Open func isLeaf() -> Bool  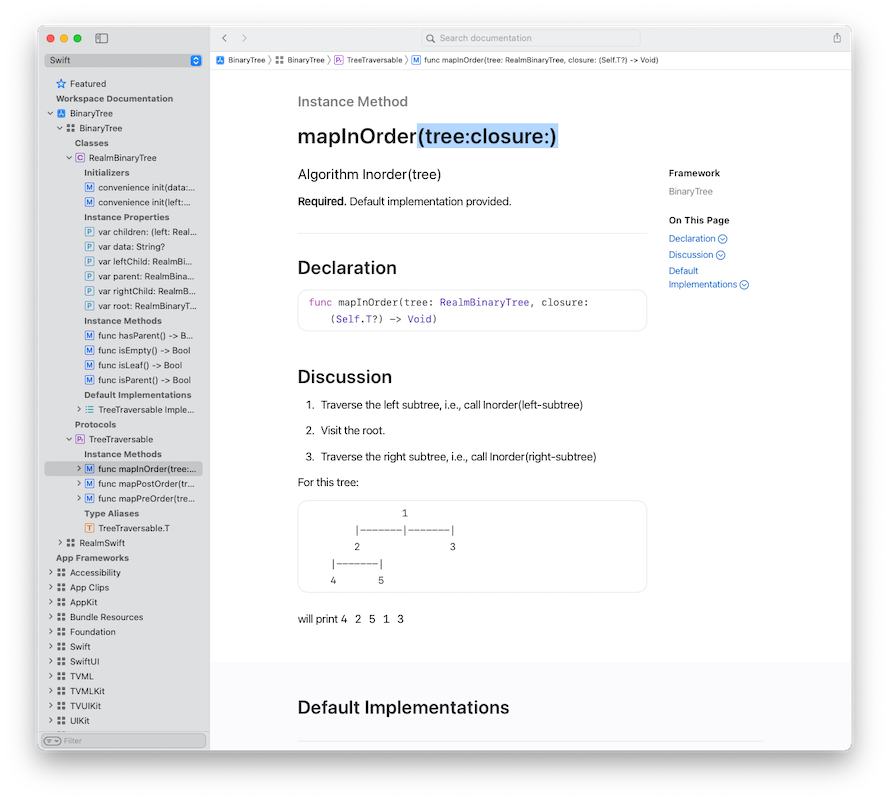click(x=139, y=365)
